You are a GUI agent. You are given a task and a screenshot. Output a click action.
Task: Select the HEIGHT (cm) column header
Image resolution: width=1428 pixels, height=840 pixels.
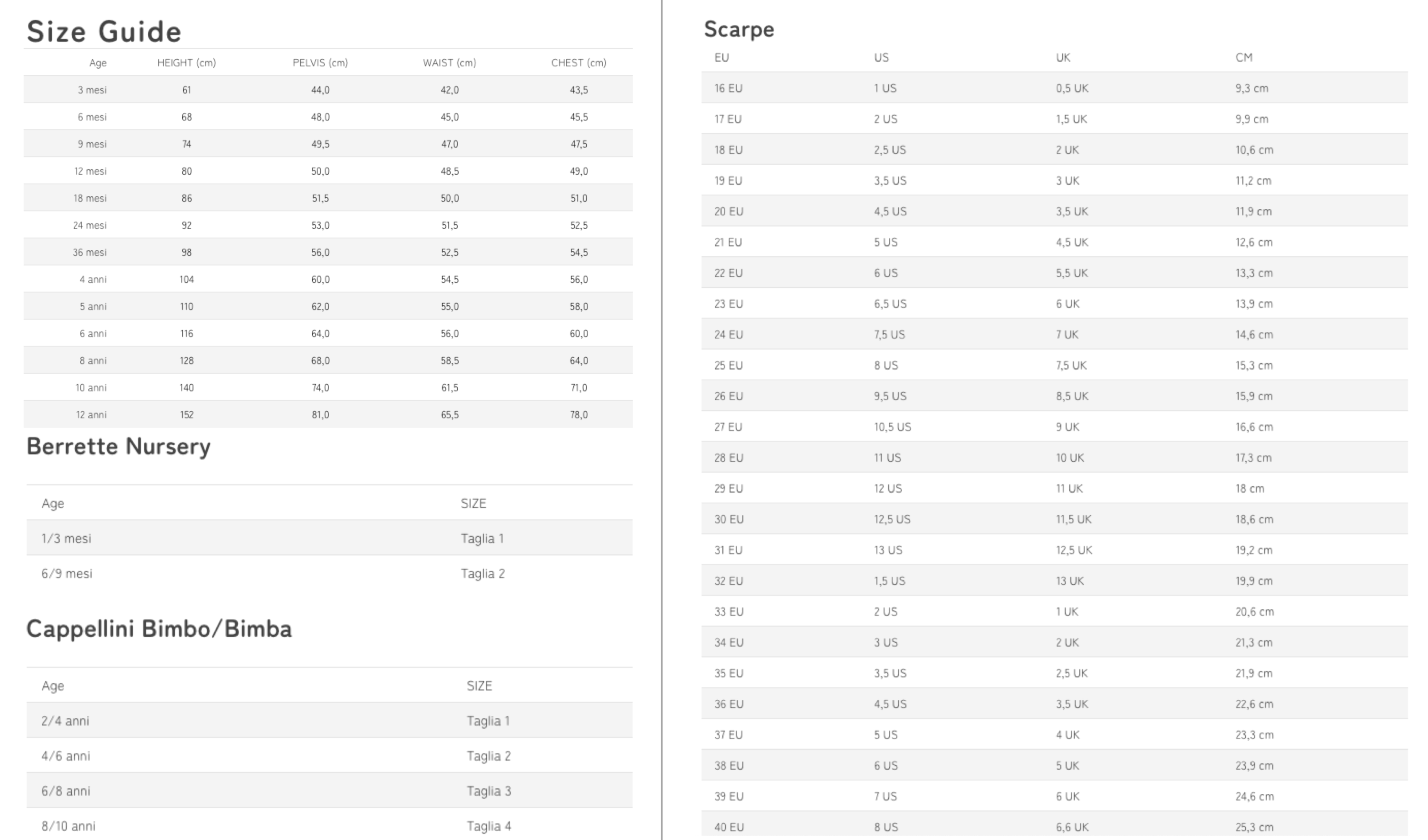pos(186,63)
